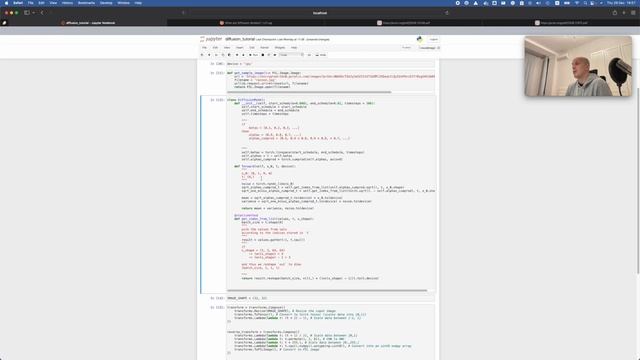The image size is (640, 360).
Task: Click the Logout button
Action: pos(433,40)
